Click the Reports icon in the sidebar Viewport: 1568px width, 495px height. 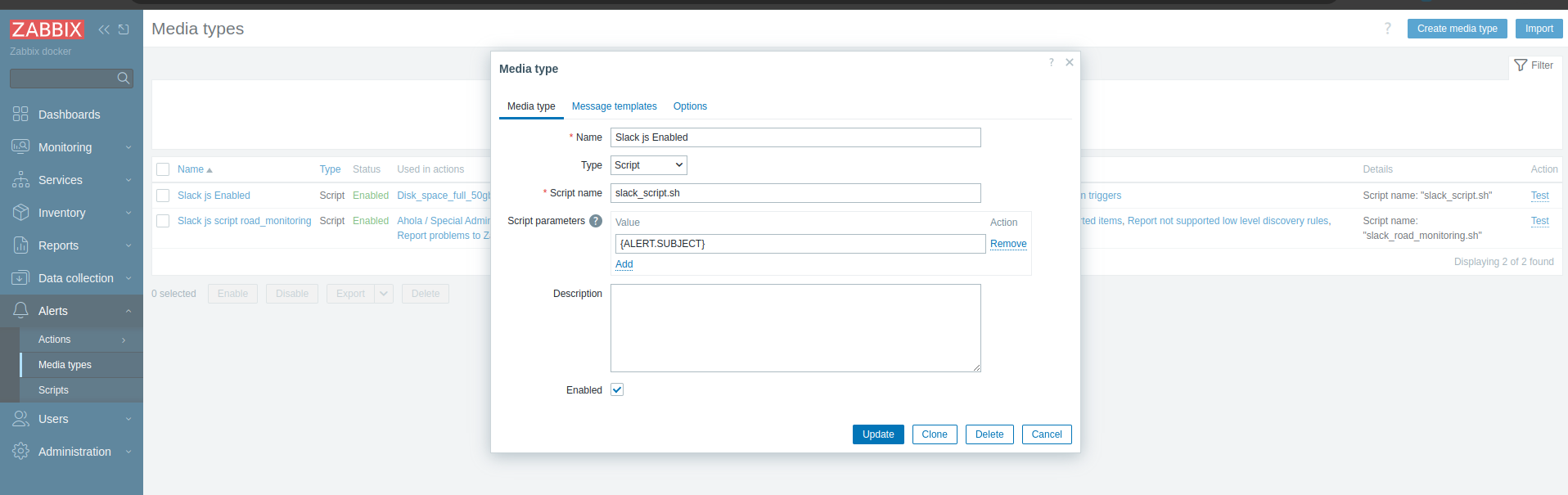[20, 245]
